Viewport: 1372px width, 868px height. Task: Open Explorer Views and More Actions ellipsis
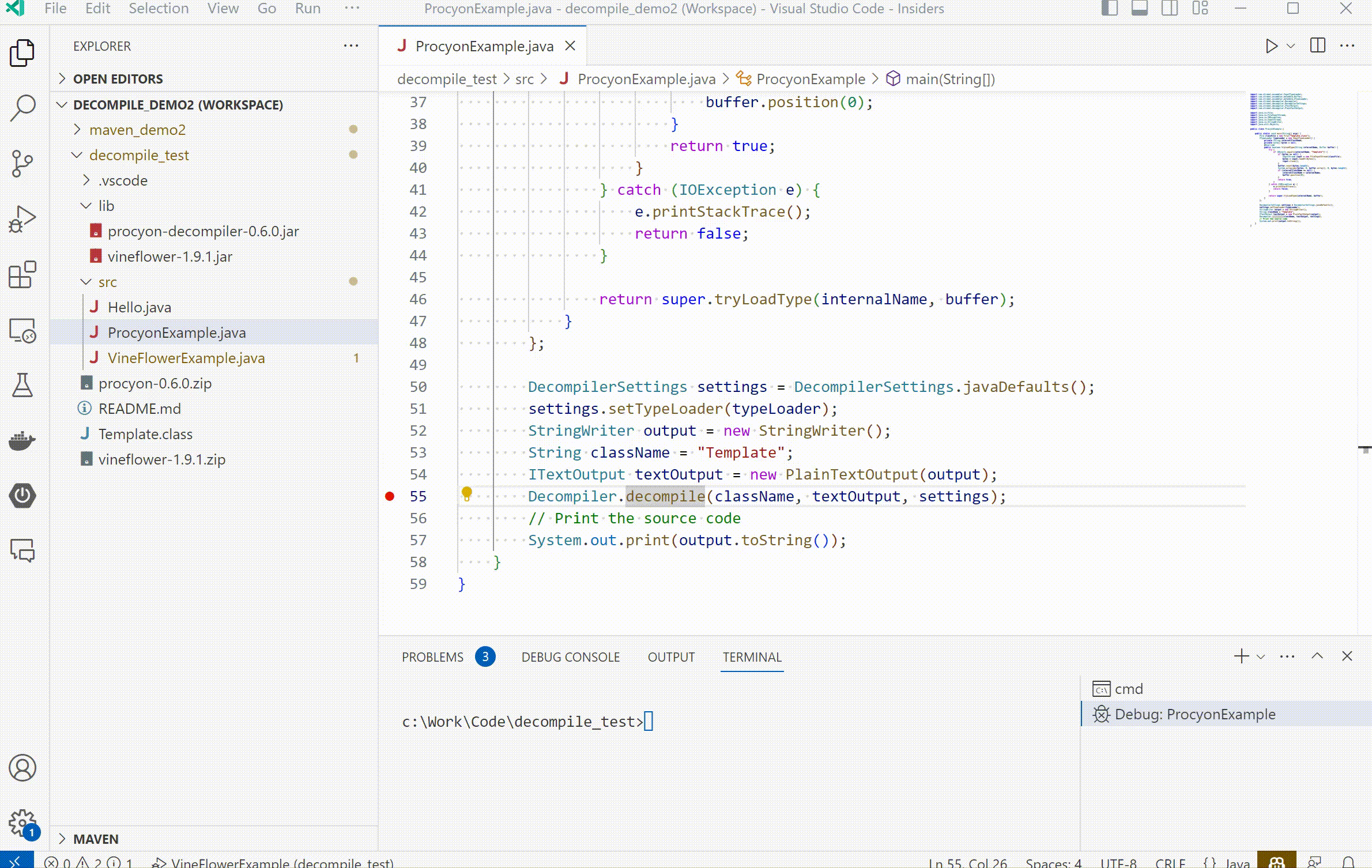pyautogui.click(x=351, y=46)
